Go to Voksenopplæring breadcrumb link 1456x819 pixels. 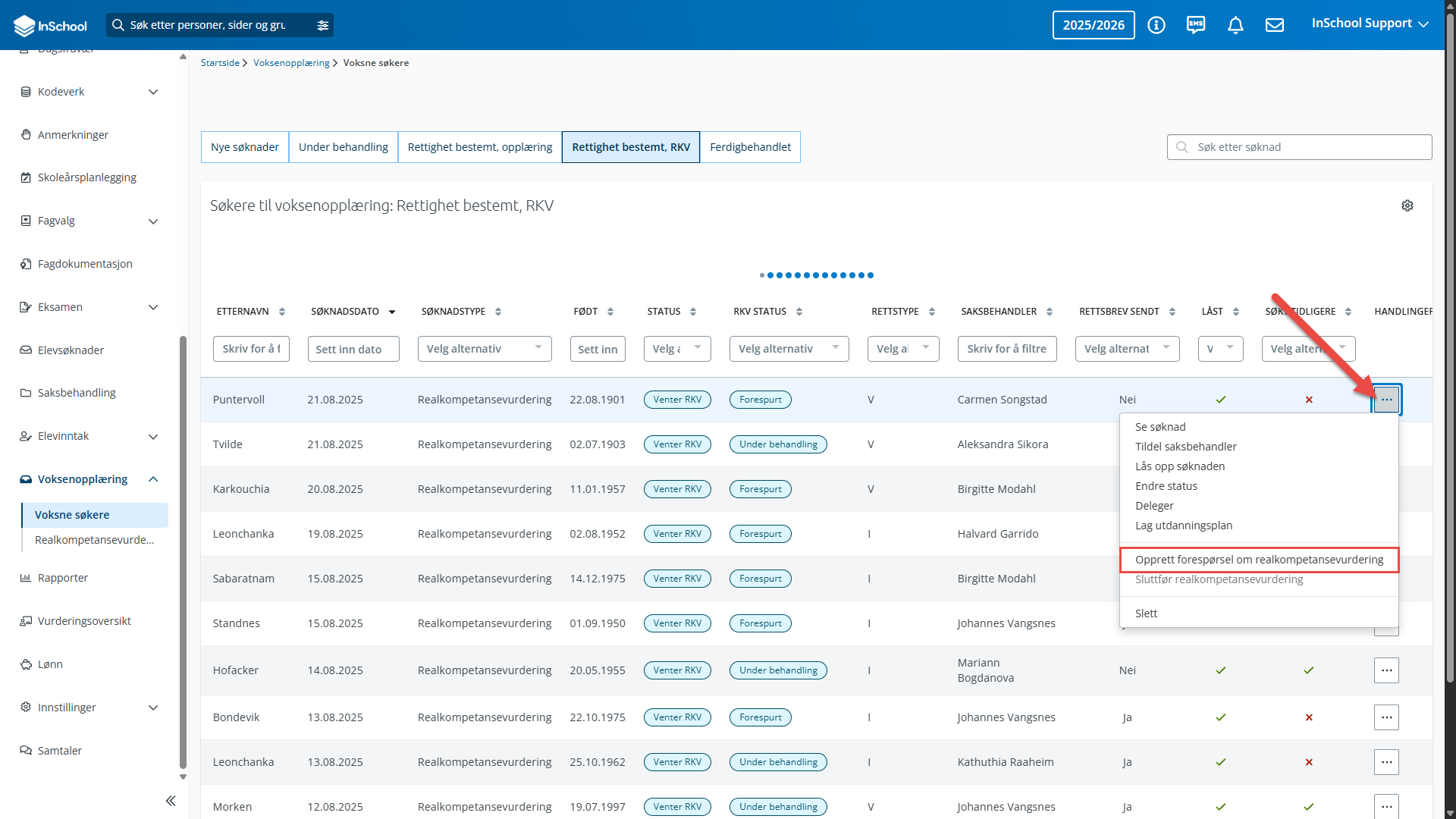coord(291,63)
